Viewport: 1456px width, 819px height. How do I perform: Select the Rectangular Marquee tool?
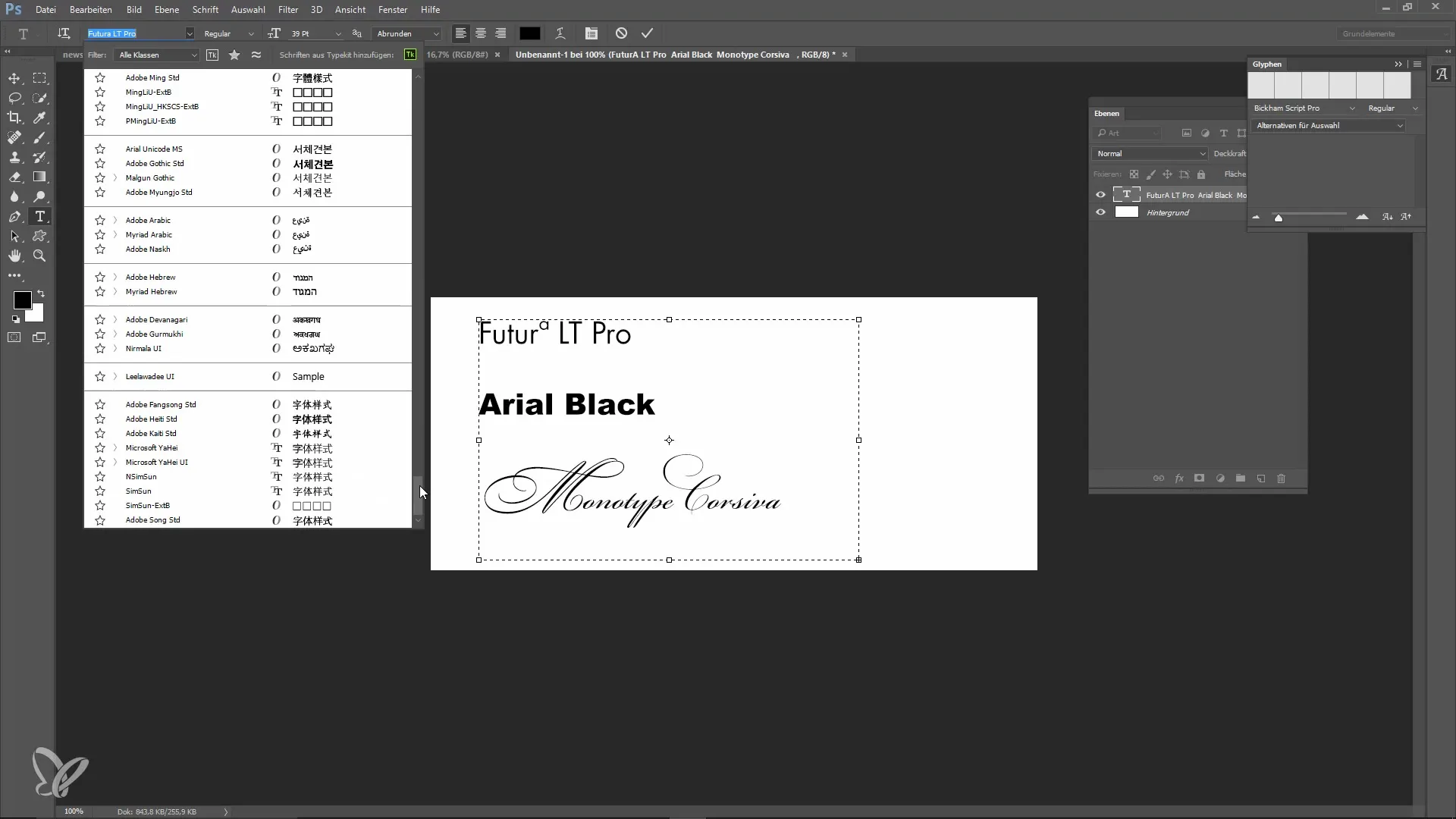39,78
